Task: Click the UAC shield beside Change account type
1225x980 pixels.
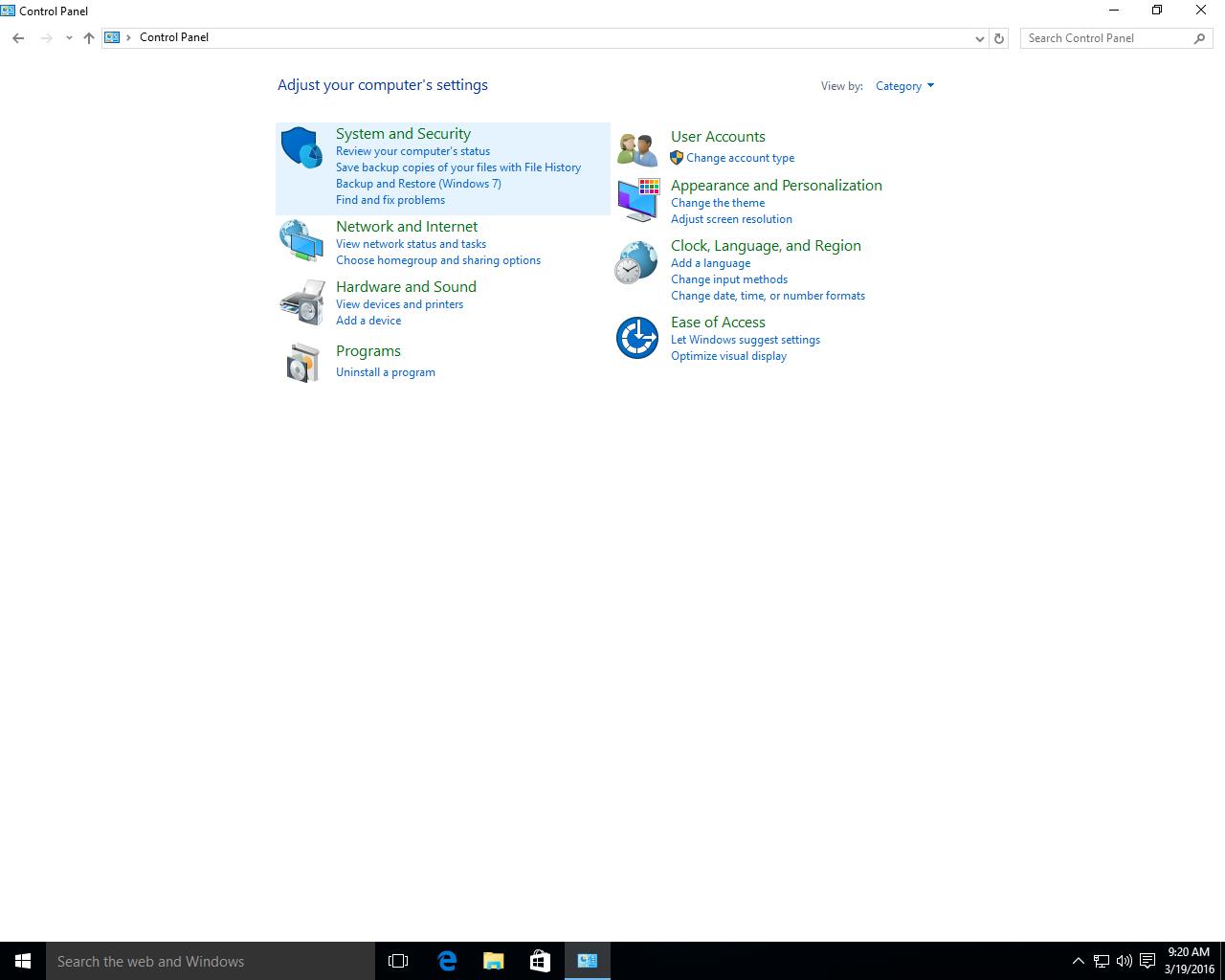Action: (x=677, y=158)
